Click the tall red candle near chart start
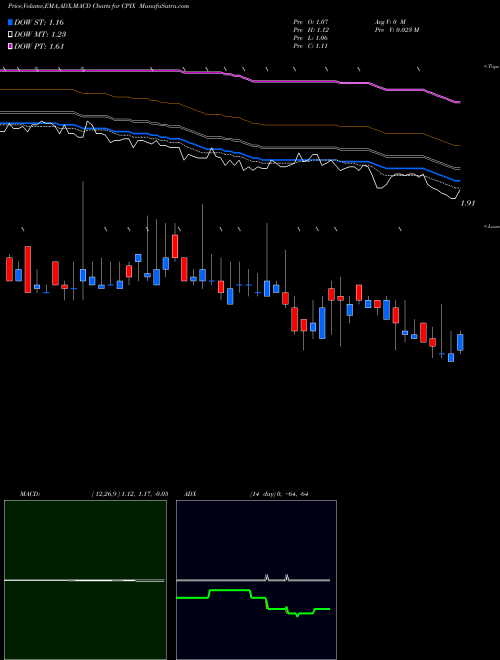 28,269
